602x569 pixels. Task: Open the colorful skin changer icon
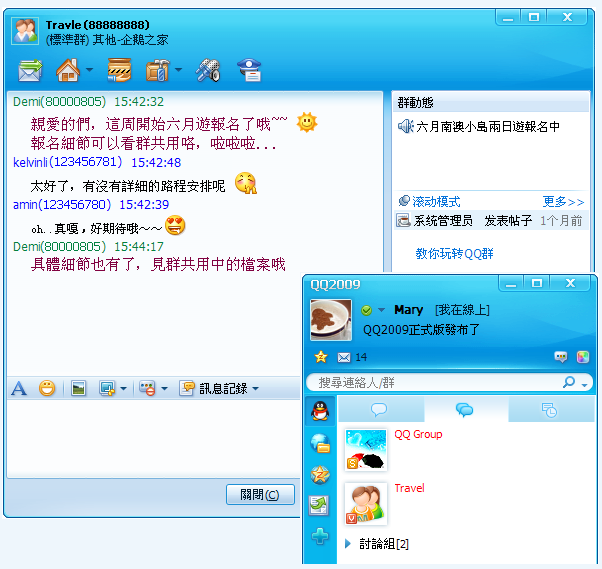583,357
